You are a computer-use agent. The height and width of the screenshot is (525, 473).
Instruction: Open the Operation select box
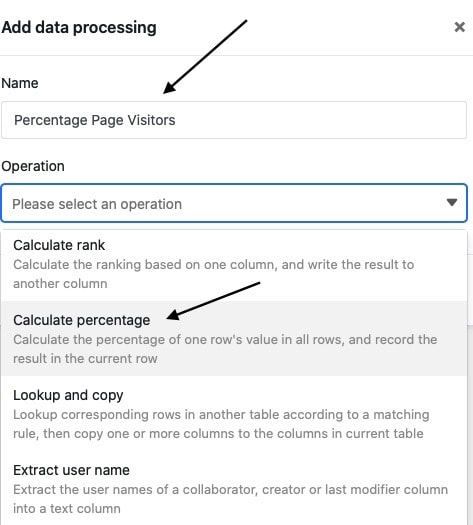pyautogui.click(x=234, y=203)
